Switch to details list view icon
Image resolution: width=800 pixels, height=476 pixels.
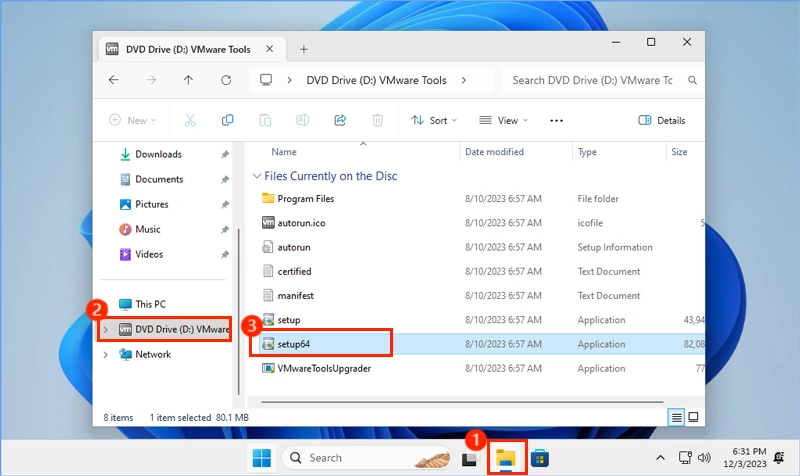pyautogui.click(x=677, y=417)
